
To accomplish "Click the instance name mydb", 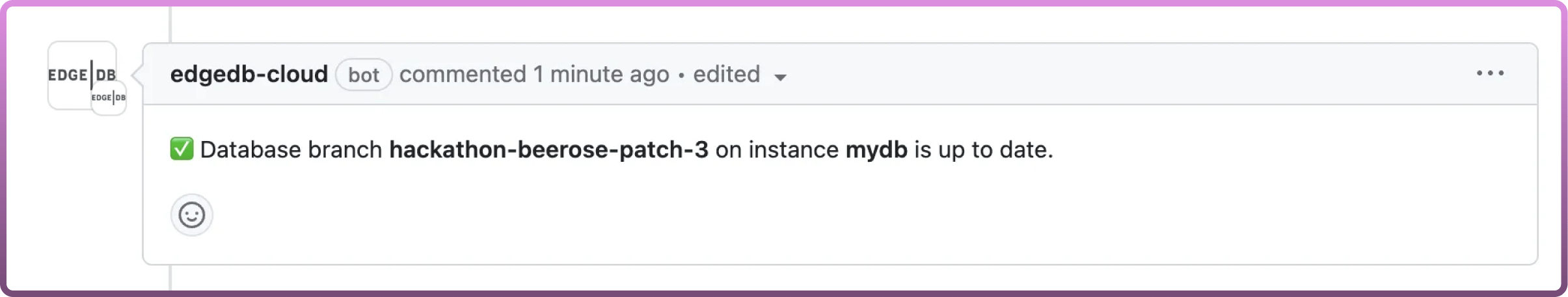I will coord(876,149).
